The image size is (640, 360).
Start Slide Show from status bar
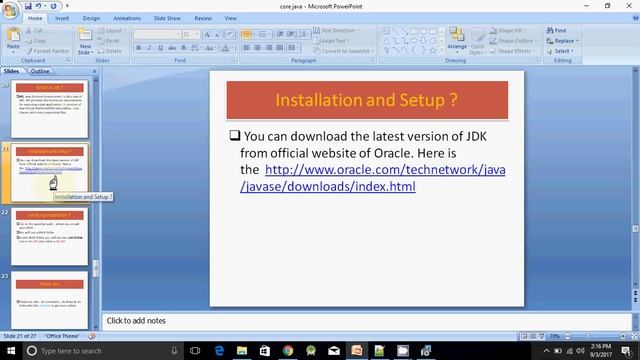pyautogui.click(x=542, y=336)
